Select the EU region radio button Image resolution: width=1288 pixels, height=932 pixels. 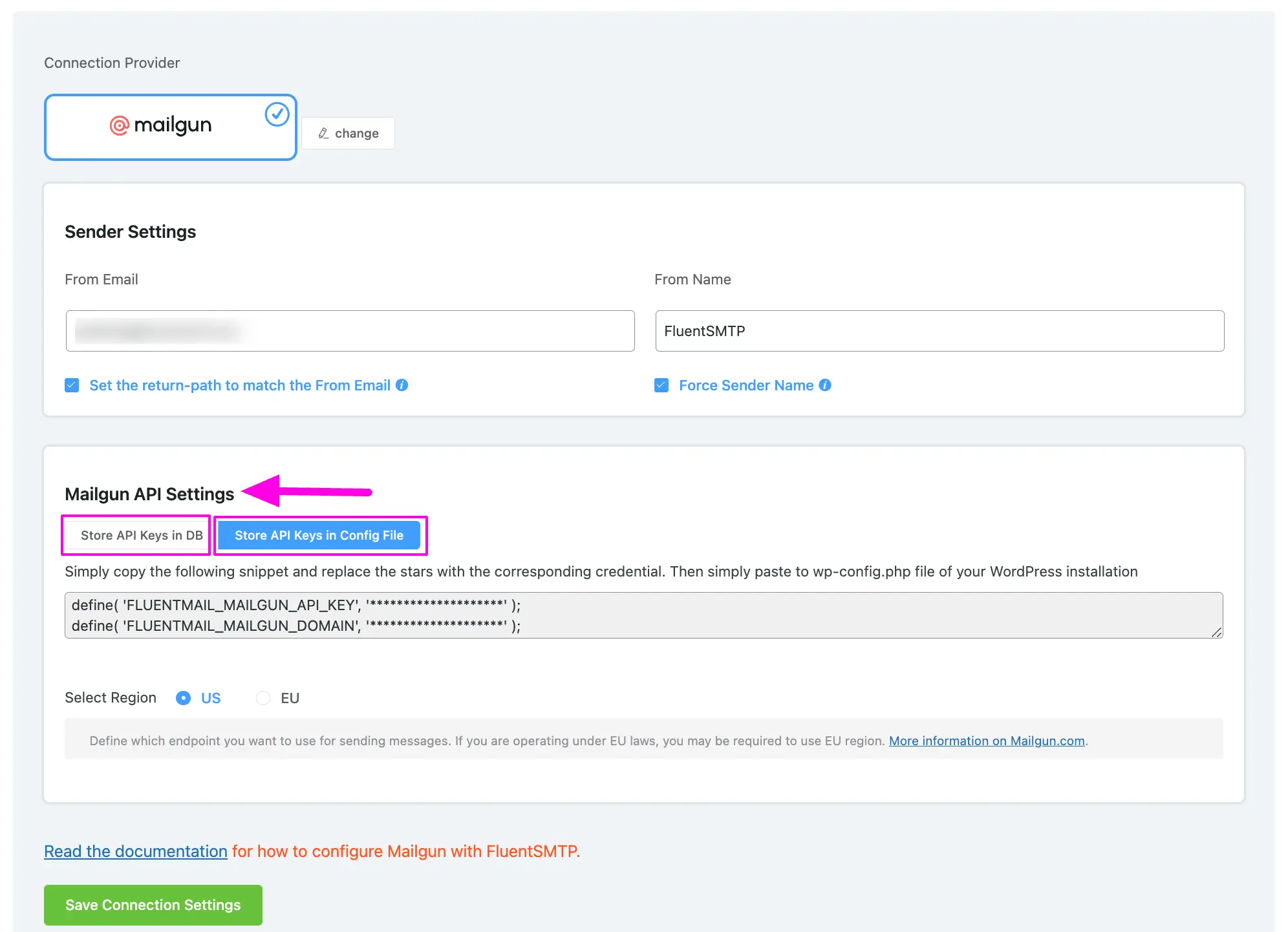[x=263, y=698]
